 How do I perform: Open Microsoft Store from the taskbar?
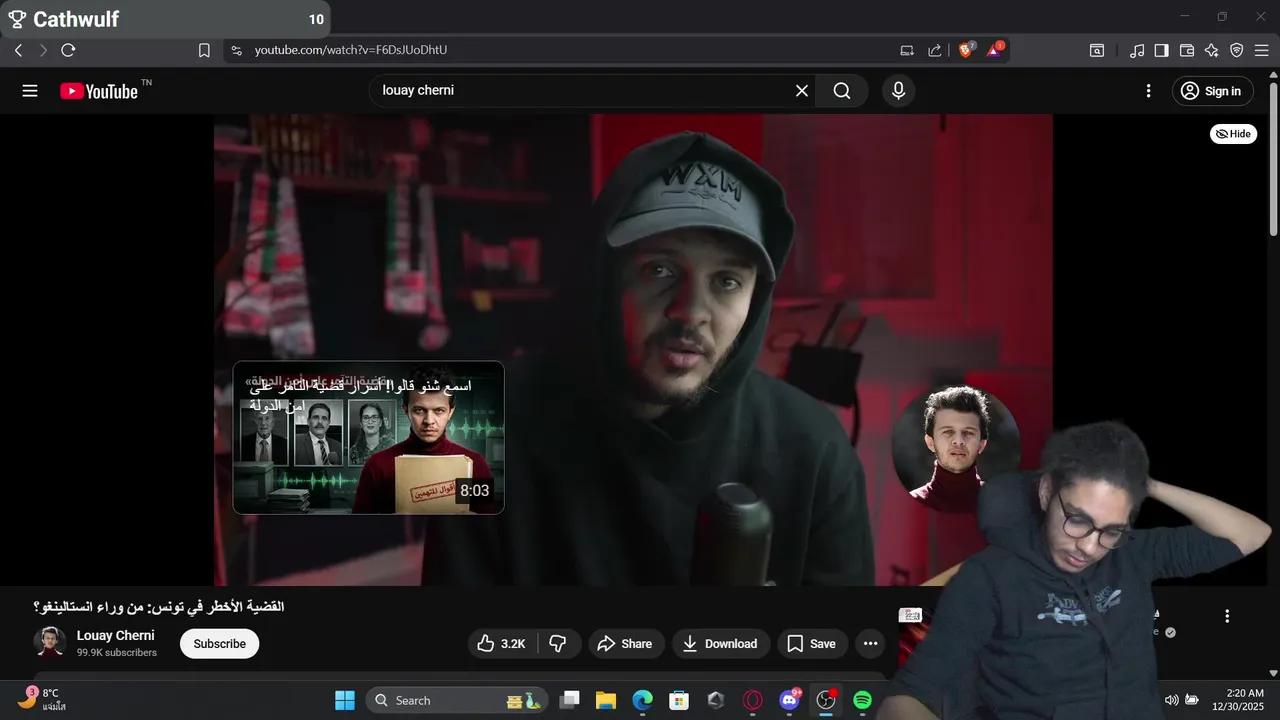679,700
